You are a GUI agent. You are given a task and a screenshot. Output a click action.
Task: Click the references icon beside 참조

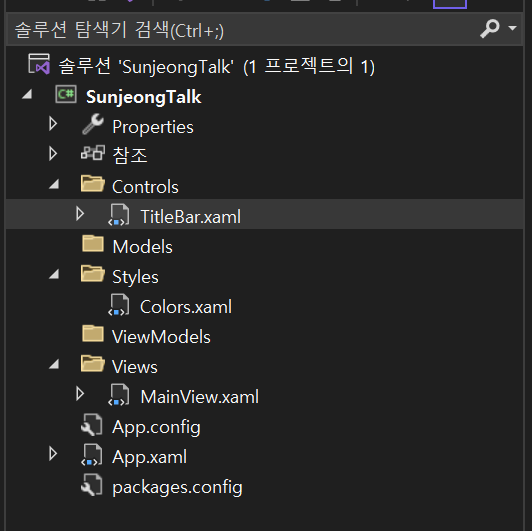(x=93, y=152)
